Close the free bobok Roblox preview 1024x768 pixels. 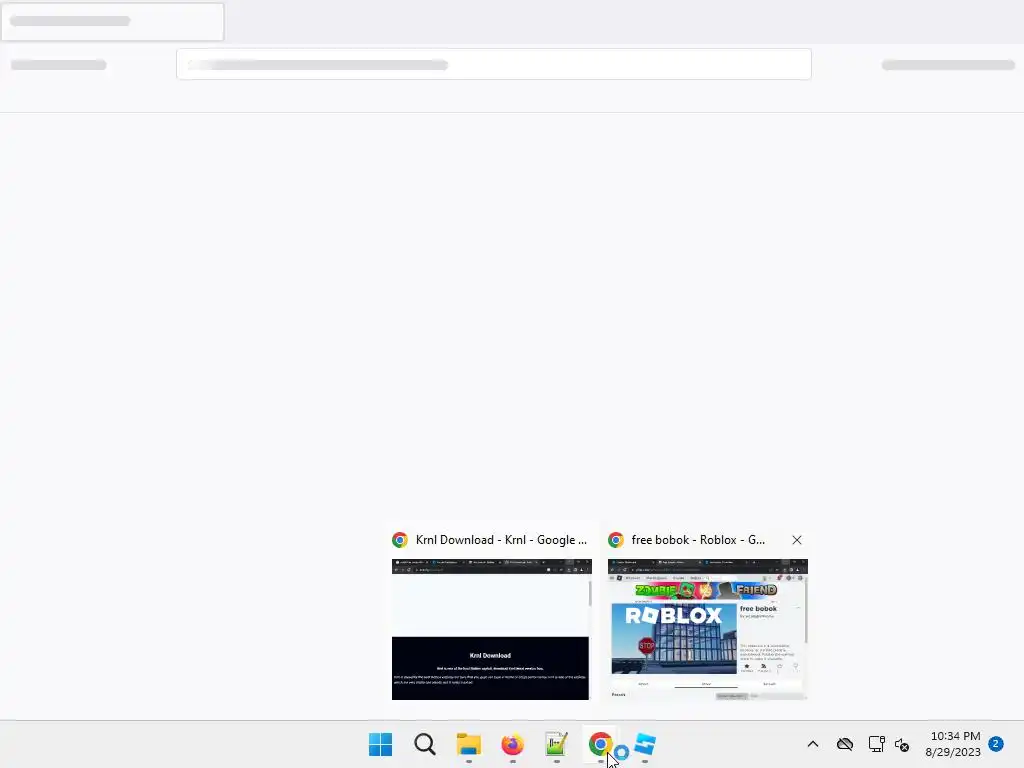(x=797, y=540)
